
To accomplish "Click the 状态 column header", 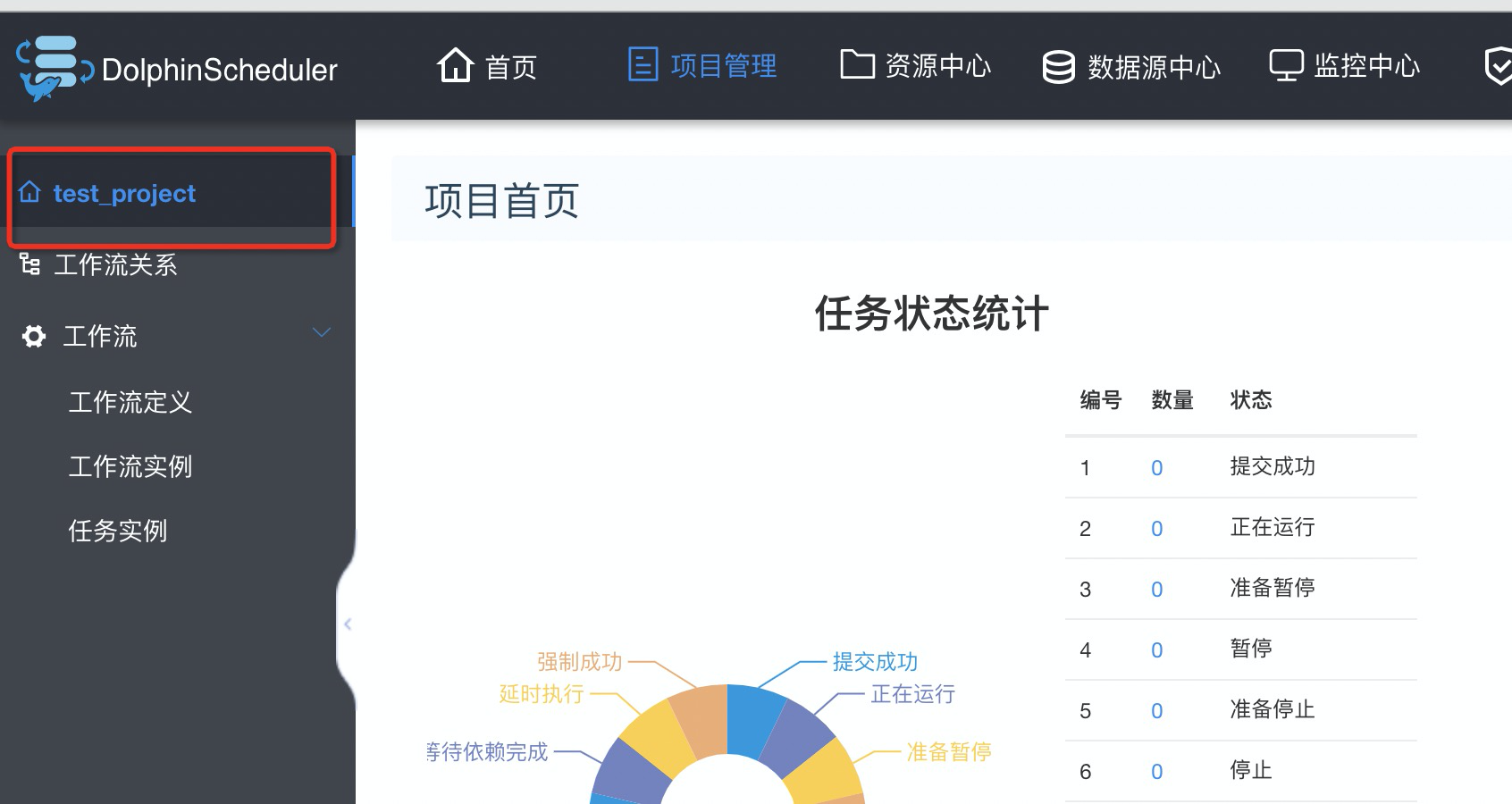I will (1251, 400).
